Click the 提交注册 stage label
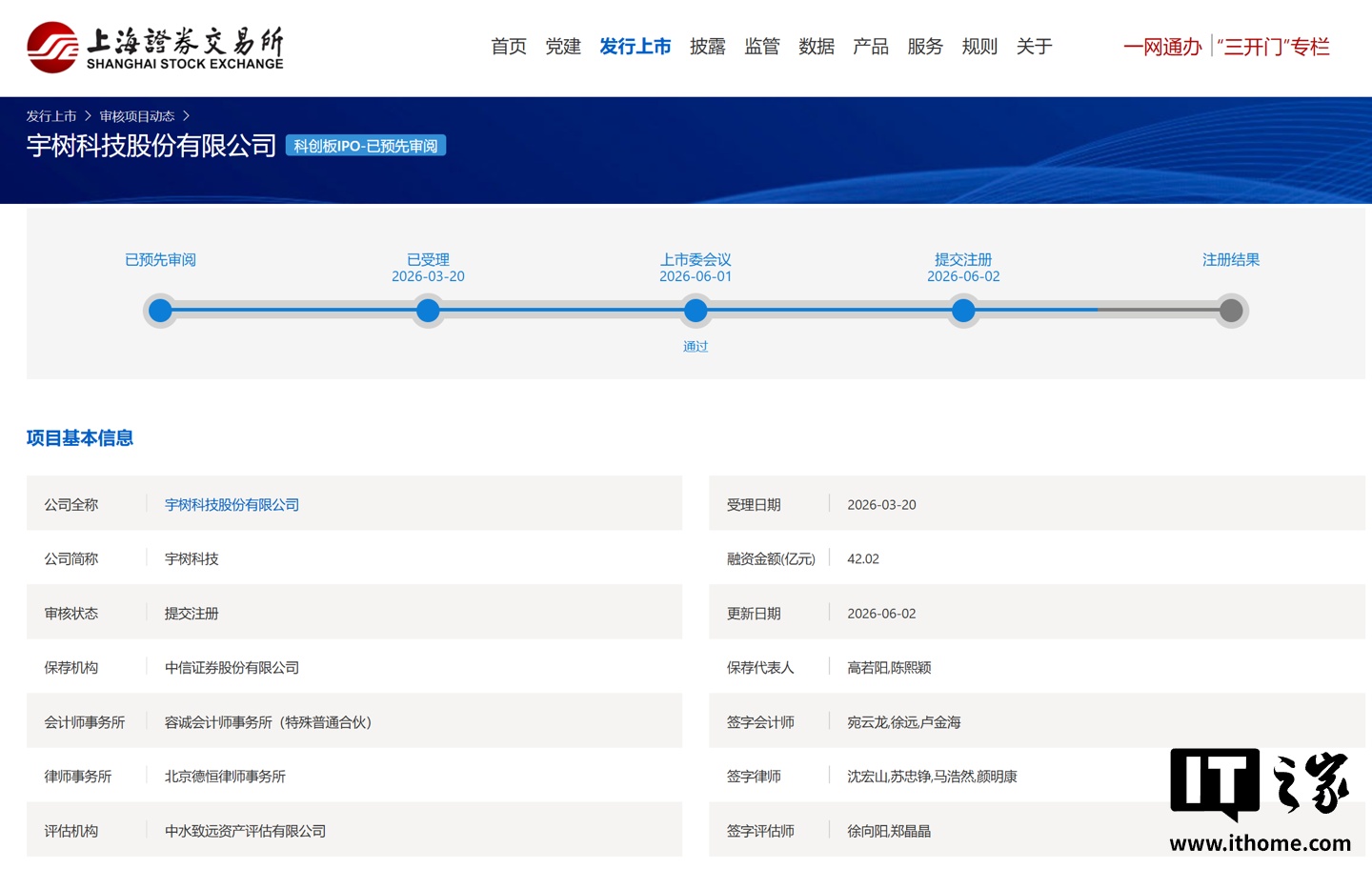Image resolution: width=1372 pixels, height=869 pixels. click(x=963, y=260)
